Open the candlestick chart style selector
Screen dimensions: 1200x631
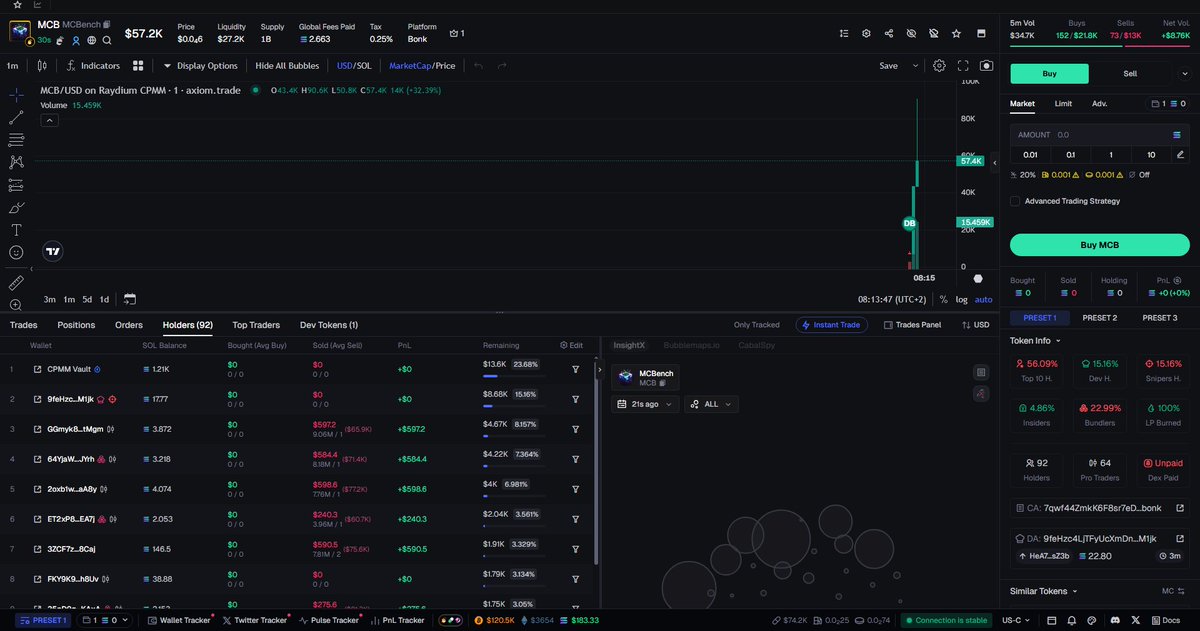point(41,66)
